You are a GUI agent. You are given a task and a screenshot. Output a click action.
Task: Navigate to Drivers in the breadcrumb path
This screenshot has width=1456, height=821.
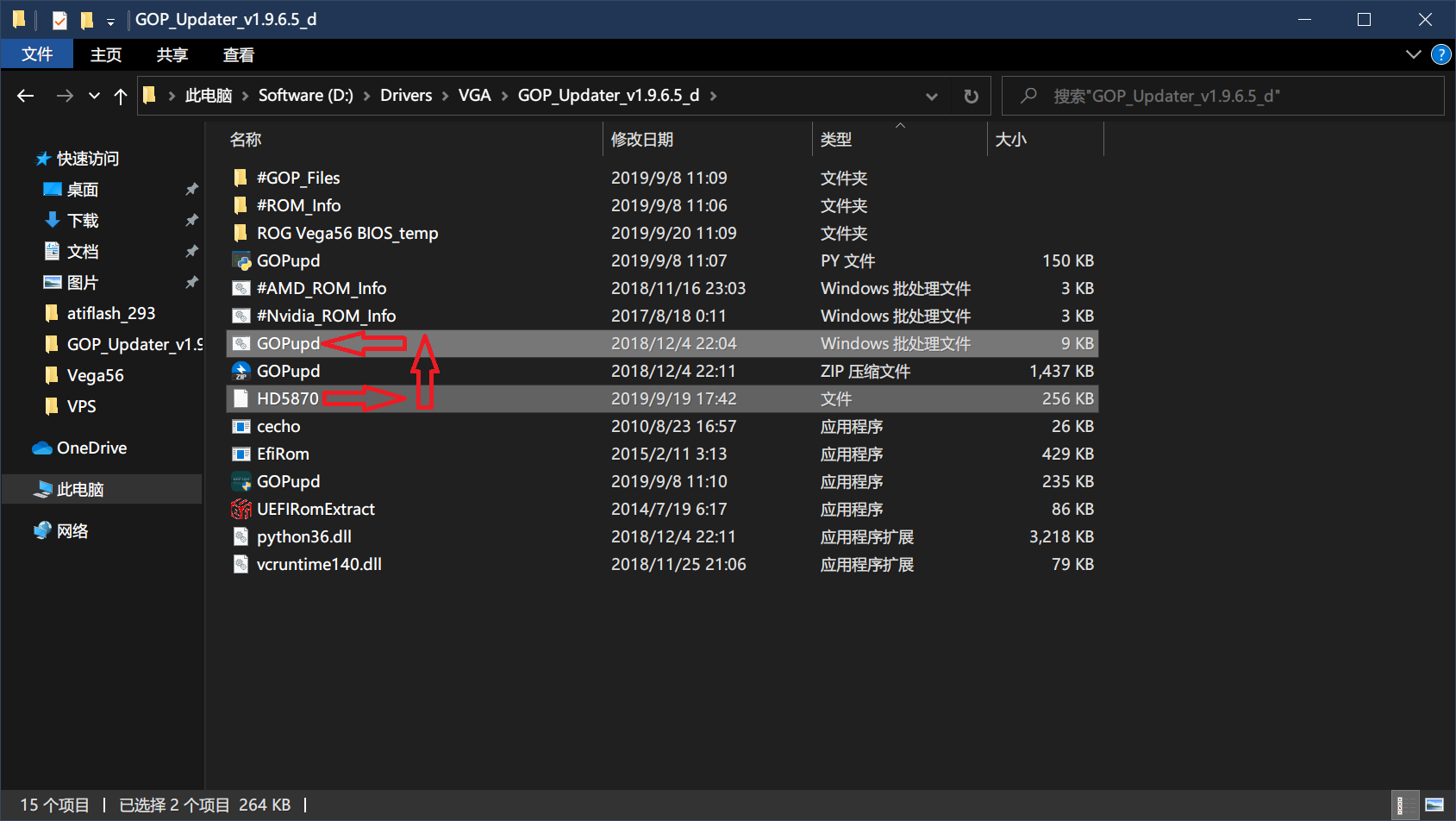tap(406, 95)
